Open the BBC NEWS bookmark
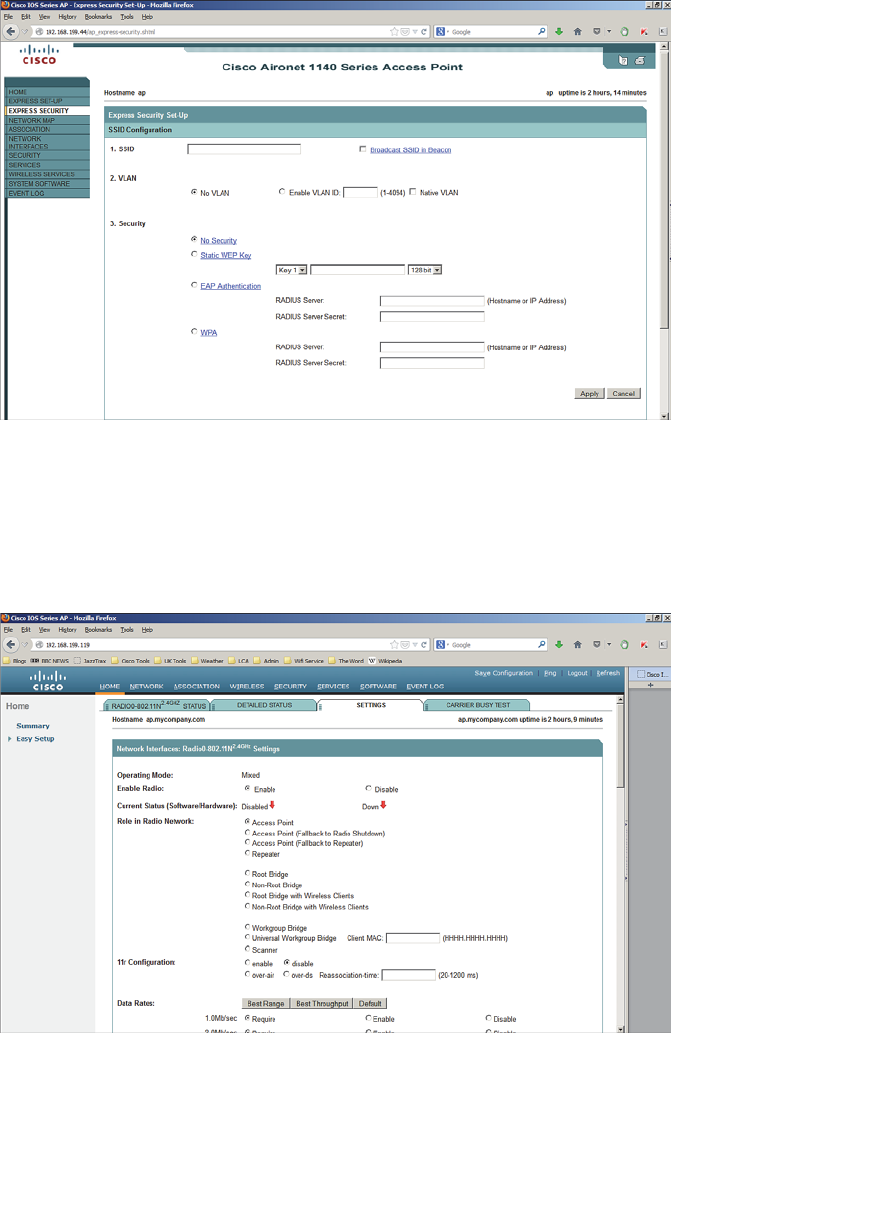The height and width of the screenshot is (1207, 881). point(50,661)
